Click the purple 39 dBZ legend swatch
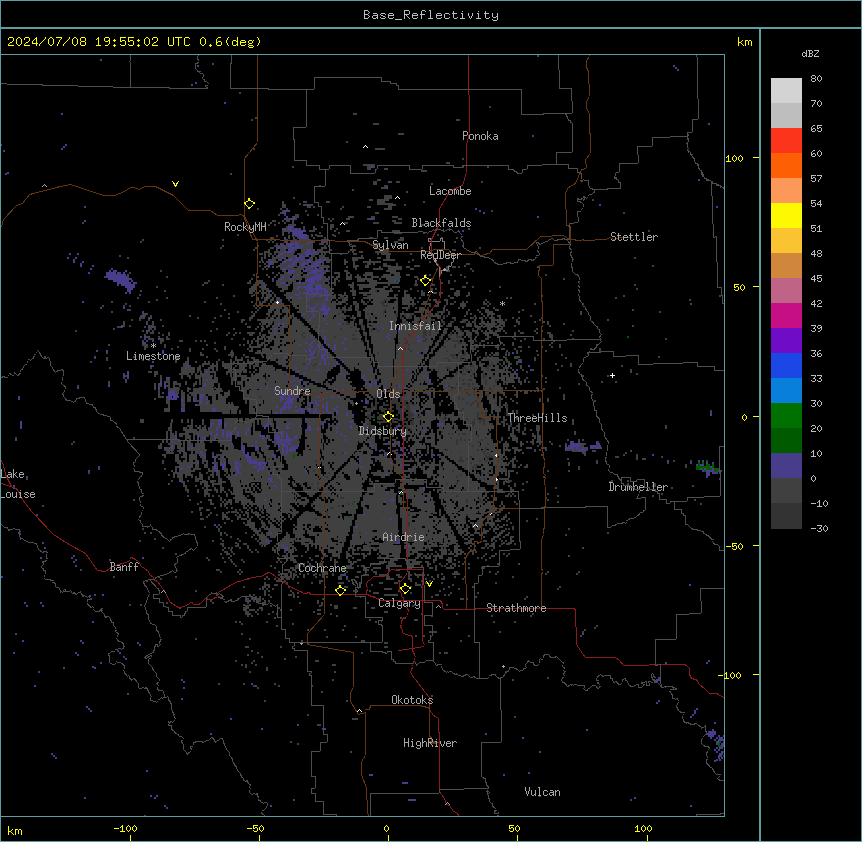Screen dimensions: 862x842 (x=786, y=341)
